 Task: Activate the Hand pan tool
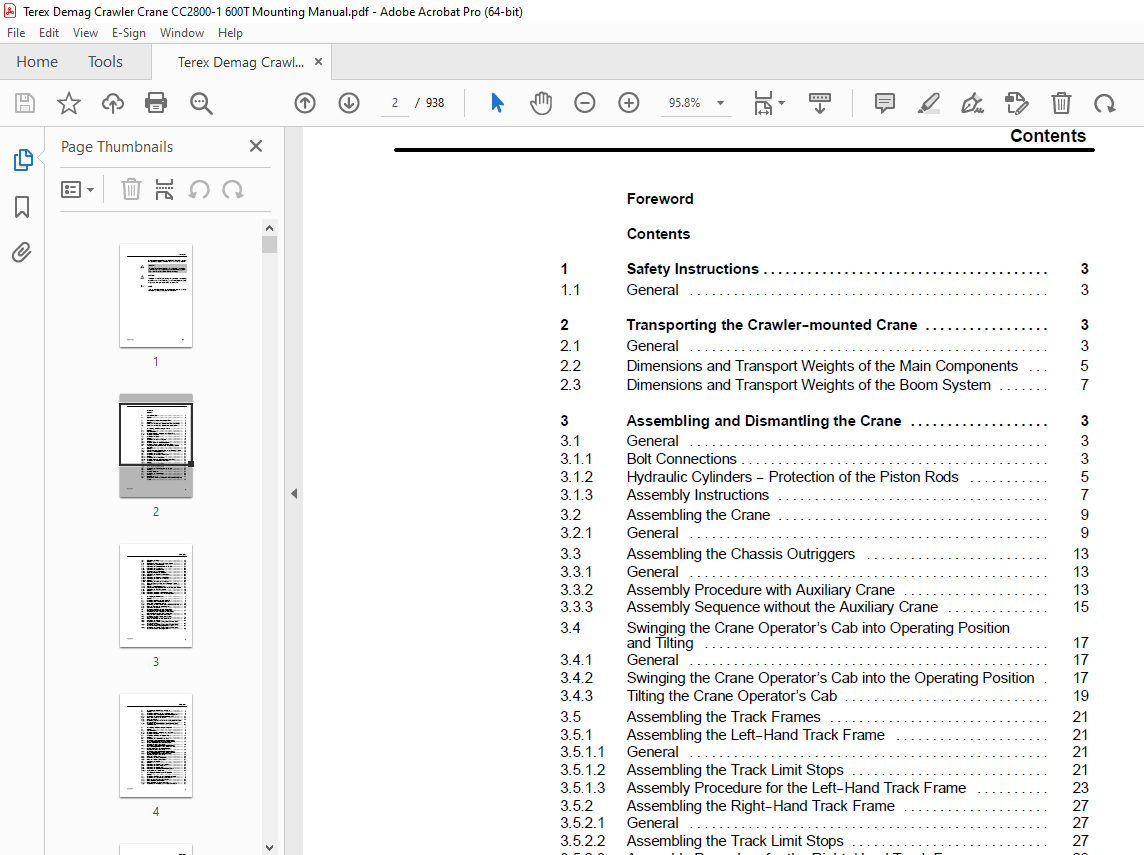pyautogui.click(x=541, y=103)
